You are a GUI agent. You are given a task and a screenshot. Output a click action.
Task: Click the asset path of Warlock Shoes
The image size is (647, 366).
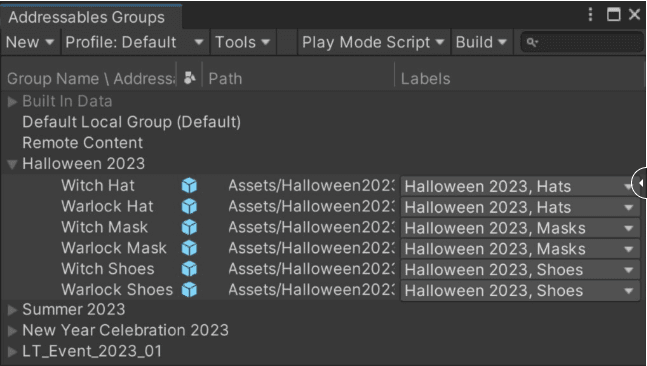pyautogui.click(x=312, y=289)
